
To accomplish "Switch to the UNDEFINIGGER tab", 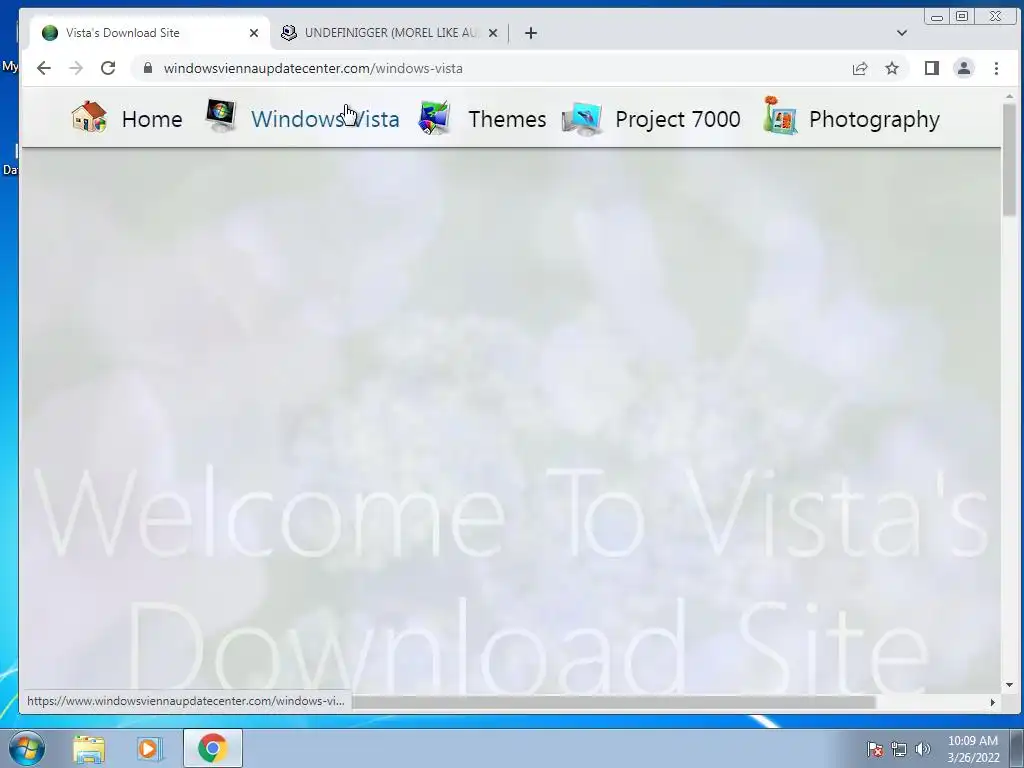I will (391, 33).
